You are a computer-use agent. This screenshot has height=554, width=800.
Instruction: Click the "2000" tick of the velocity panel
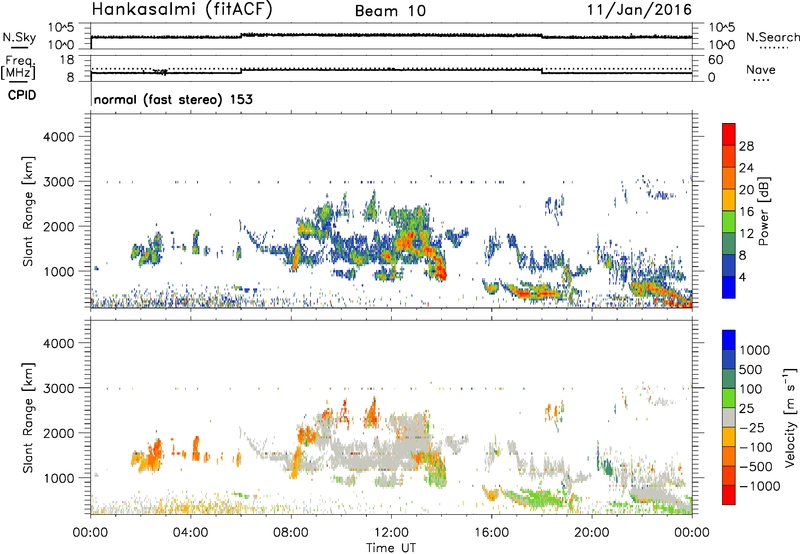[x=58, y=433]
